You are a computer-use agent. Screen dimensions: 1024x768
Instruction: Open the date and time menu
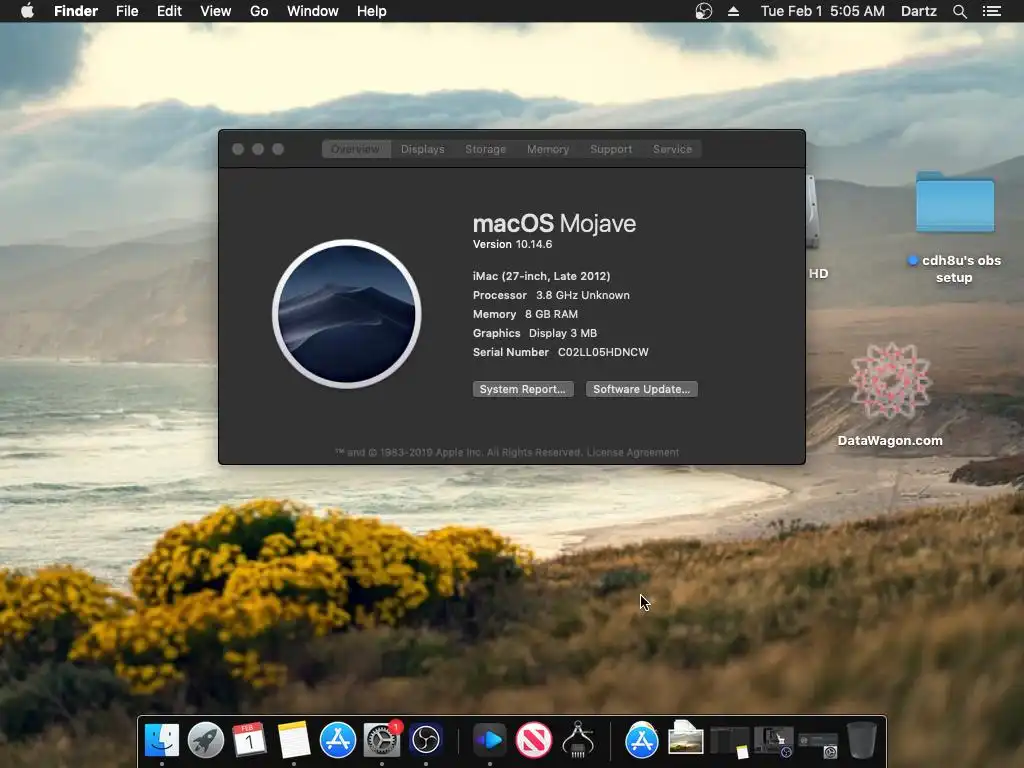(x=822, y=11)
